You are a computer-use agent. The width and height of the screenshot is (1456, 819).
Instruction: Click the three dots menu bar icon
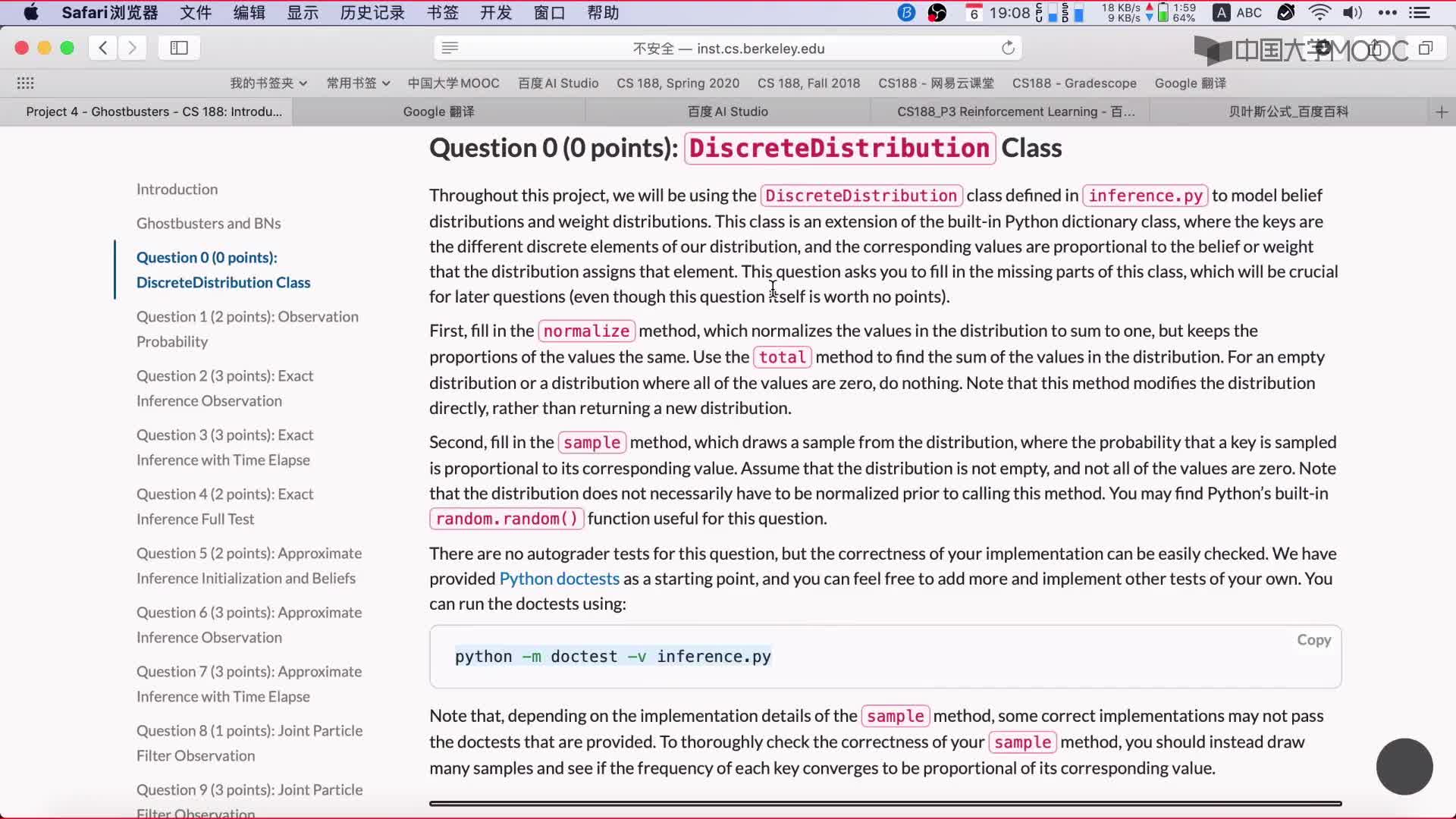(x=1387, y=13)
